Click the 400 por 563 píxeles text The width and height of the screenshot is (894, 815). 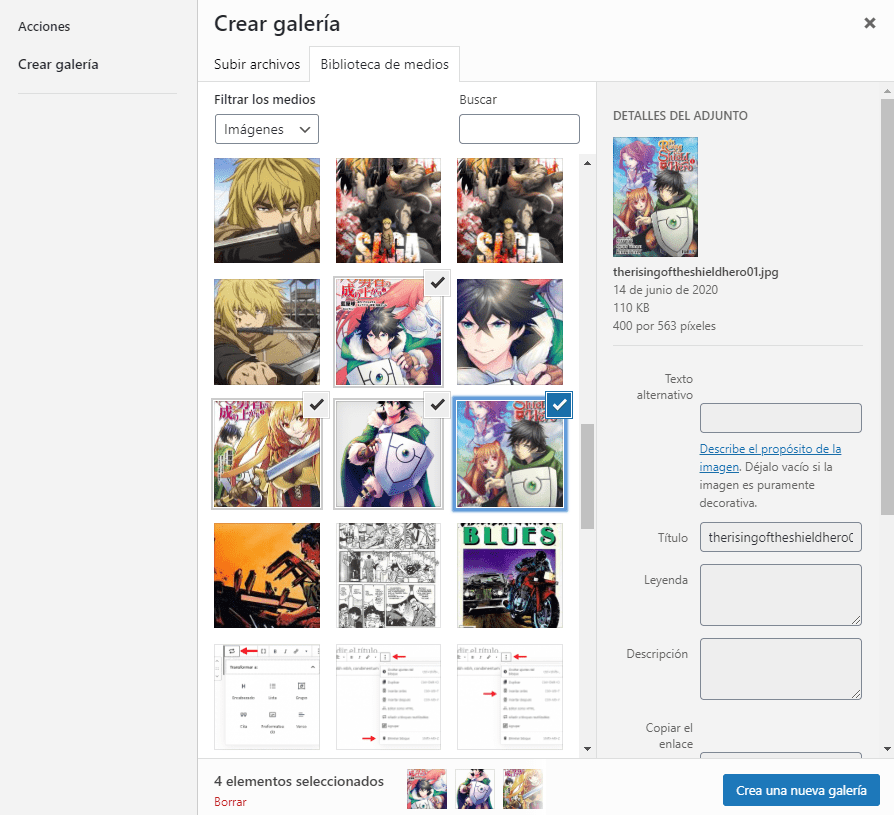pyautogui.click(x=664, y=326)
